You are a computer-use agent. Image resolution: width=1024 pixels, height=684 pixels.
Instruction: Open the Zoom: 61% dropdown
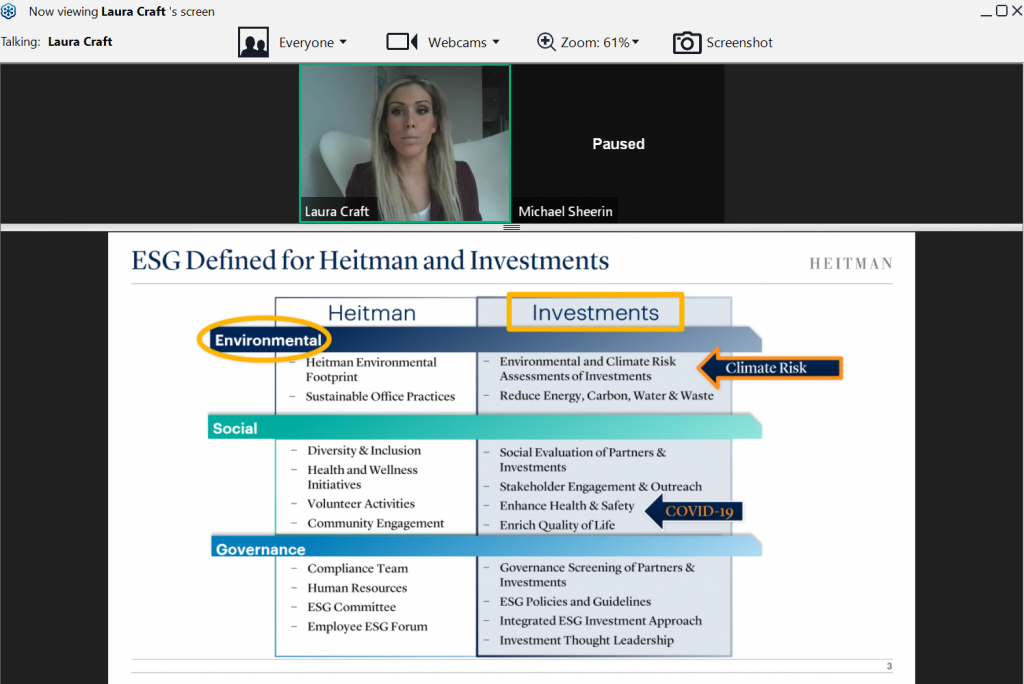click(600, 42)
